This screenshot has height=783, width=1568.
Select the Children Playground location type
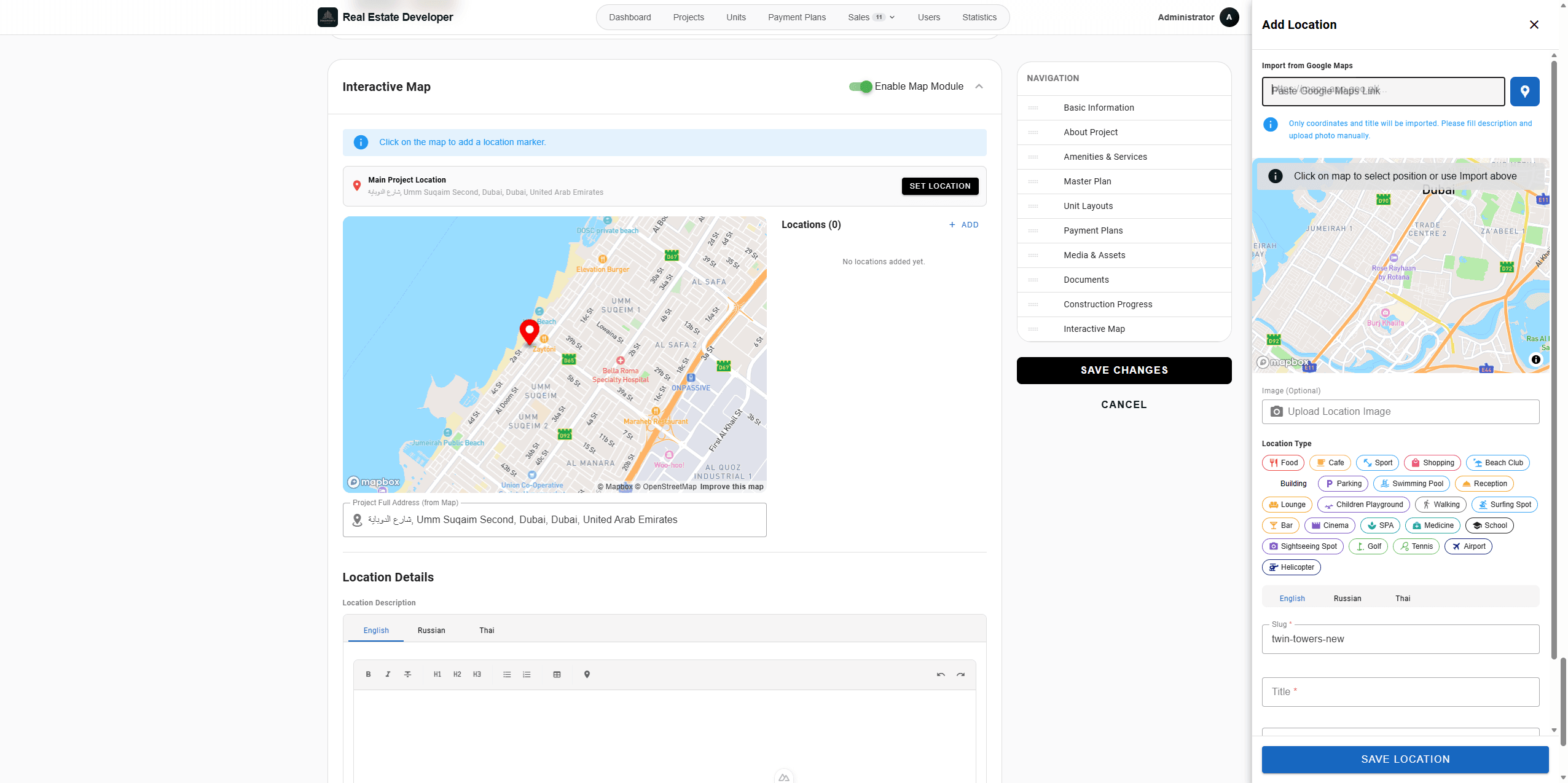pyautogui.click(x=1363, y=505)
